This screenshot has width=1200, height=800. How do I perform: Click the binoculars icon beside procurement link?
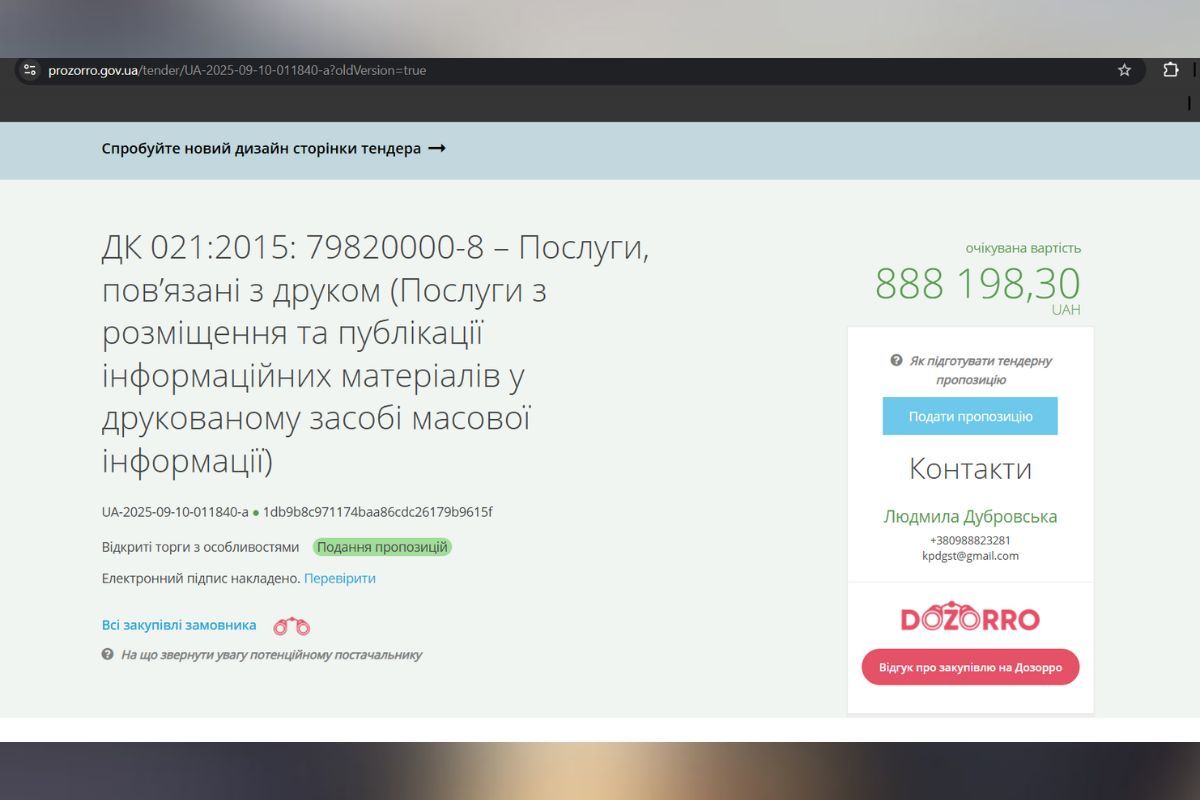[x=290, y=625]
